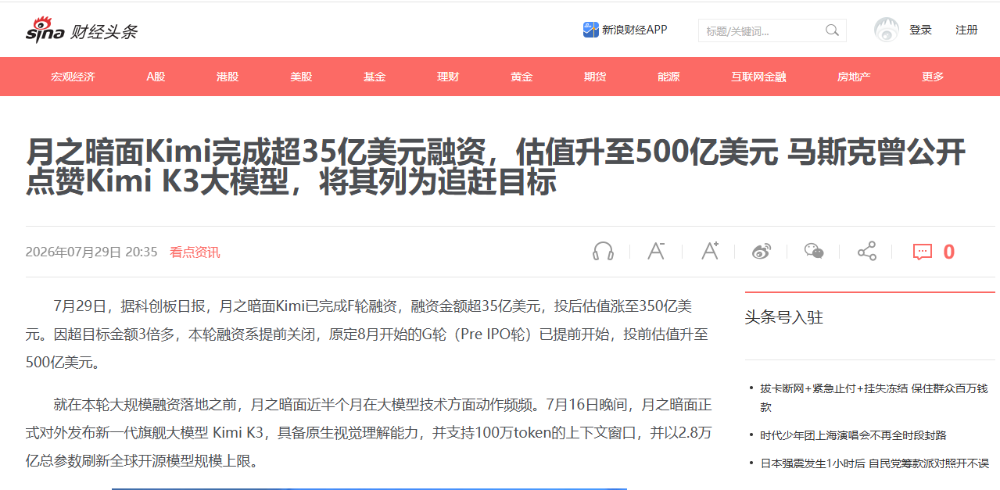Click the 头条号入驻 heading
The width and height of the screenshot is (1000, 490).
pyautogui.click(x=784, y=317)
